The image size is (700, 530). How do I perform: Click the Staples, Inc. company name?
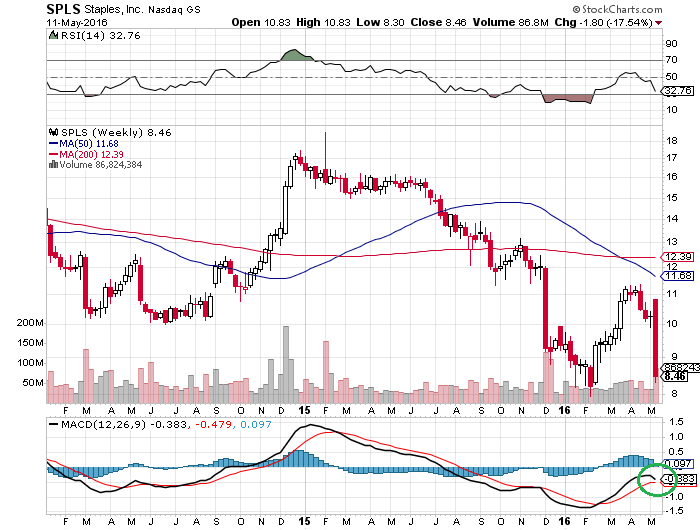pos(113,9)
